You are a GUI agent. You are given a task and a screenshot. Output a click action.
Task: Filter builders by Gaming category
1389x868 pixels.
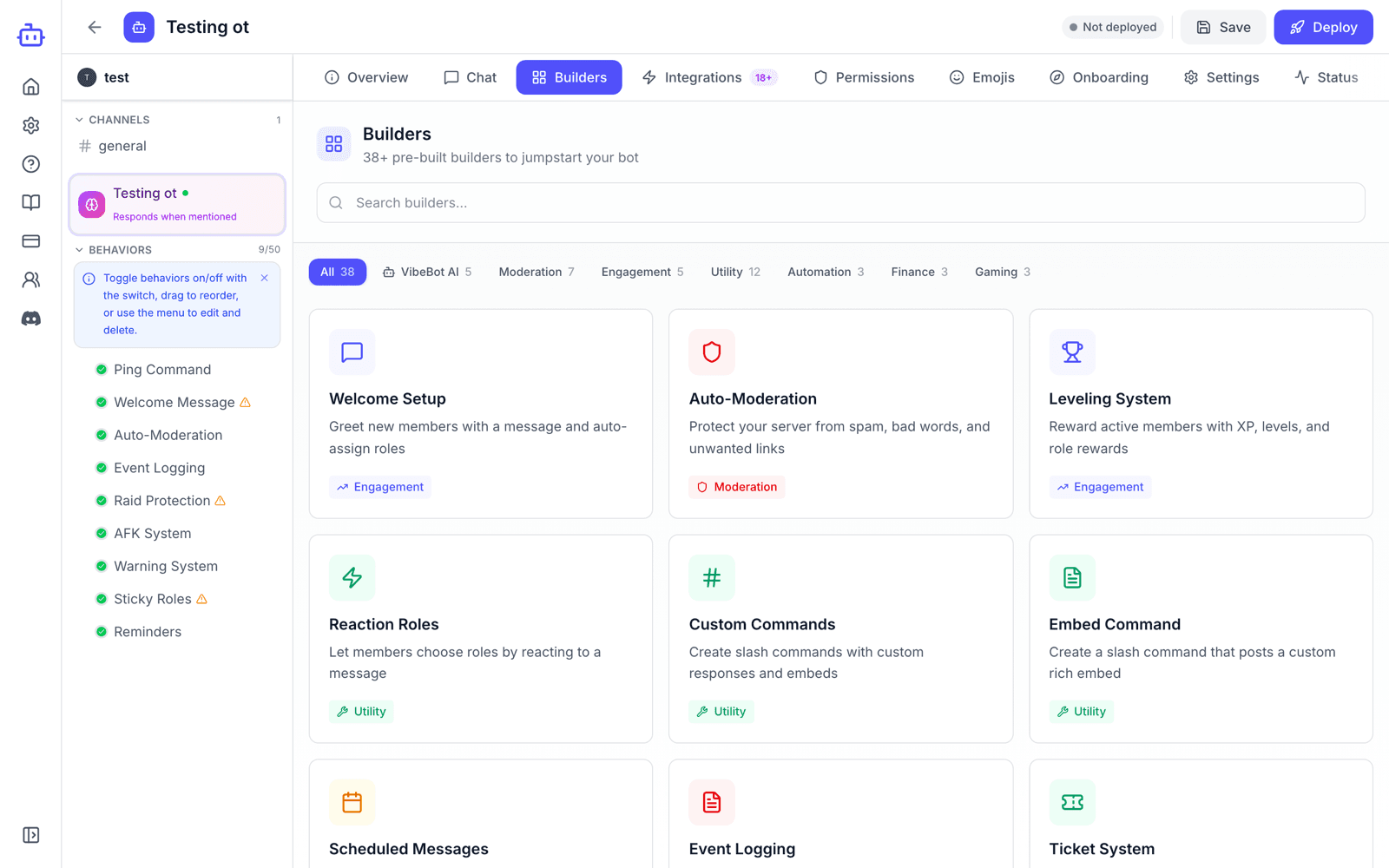pos(1003,272)
